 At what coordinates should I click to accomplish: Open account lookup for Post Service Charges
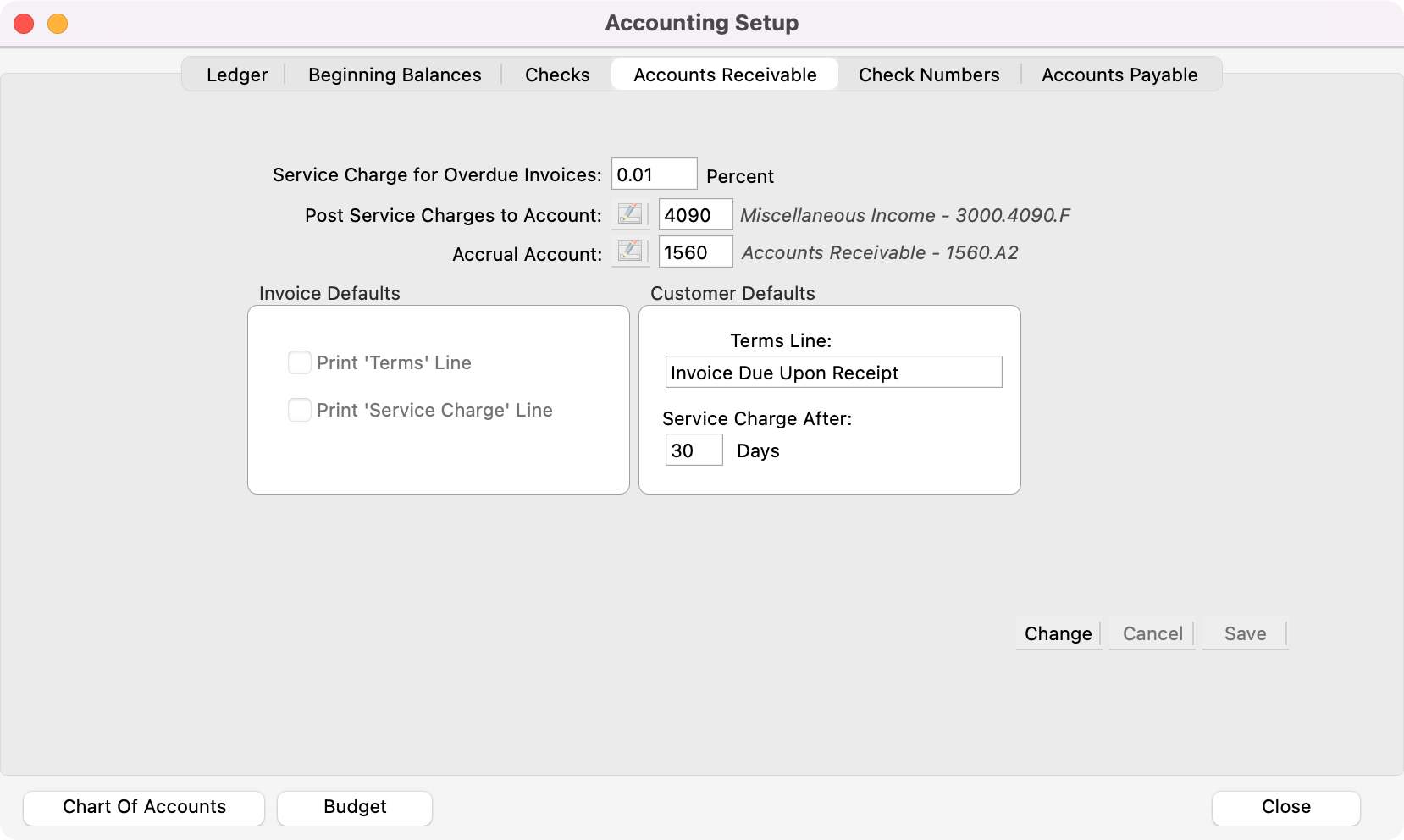(630, 215)
